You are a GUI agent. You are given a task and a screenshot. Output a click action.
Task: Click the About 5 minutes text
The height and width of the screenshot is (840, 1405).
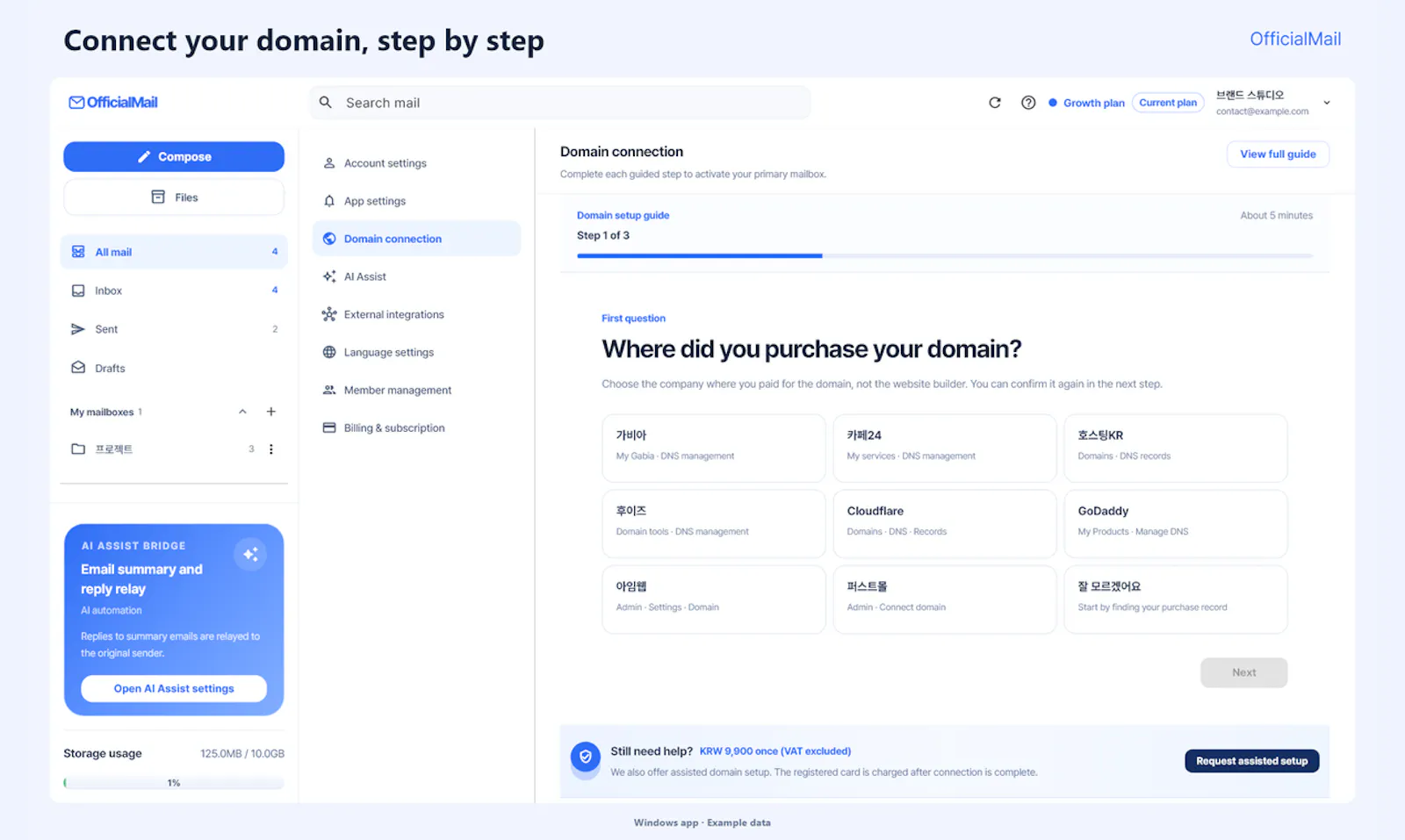click(1276, 215)
